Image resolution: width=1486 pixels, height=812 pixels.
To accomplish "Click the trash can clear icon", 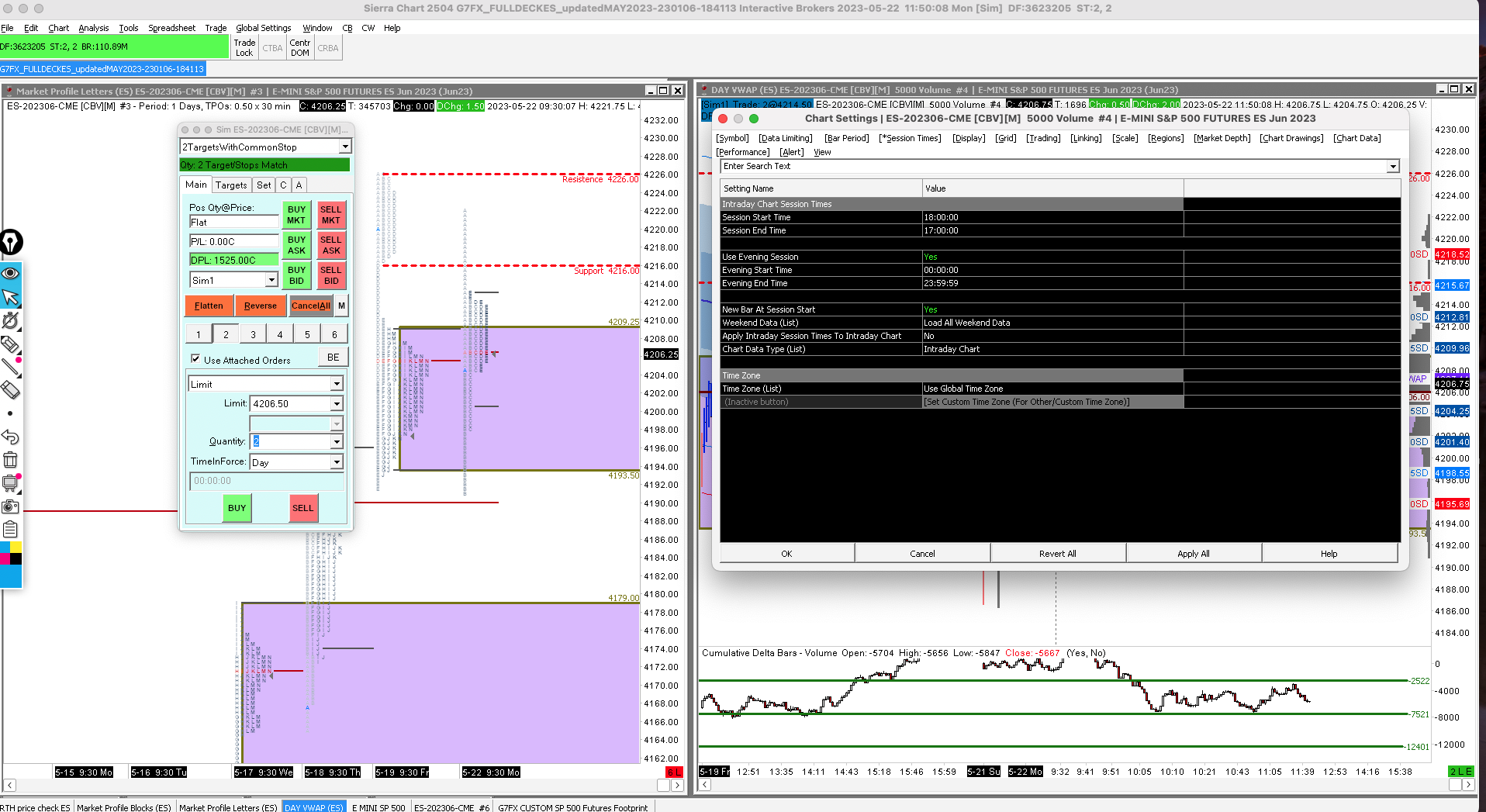I will [x=11, y=460].
